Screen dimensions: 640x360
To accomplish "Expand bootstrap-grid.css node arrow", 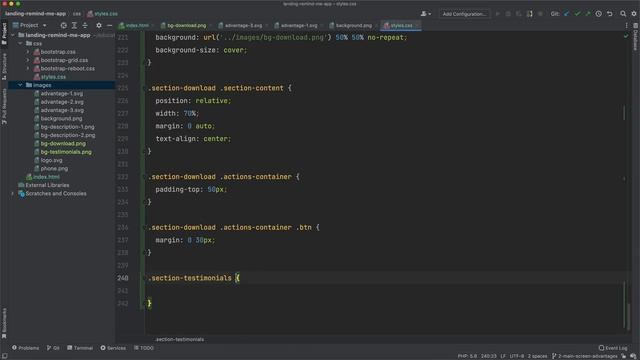I will tap(28, 60).
